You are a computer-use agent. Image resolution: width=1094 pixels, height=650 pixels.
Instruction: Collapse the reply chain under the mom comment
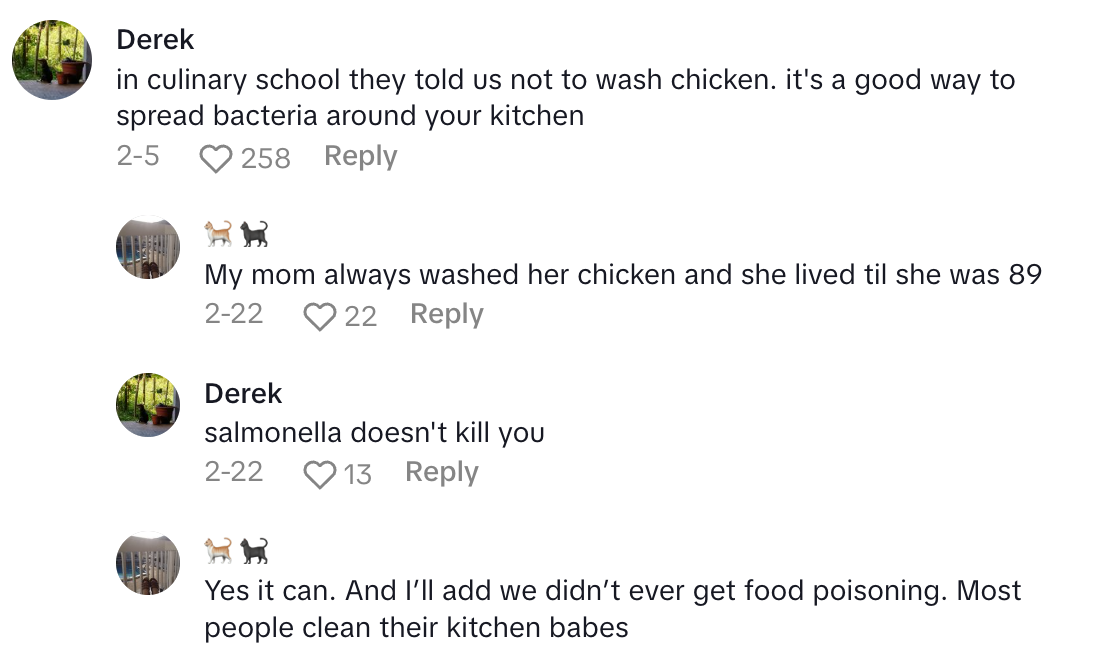[446, 314]
